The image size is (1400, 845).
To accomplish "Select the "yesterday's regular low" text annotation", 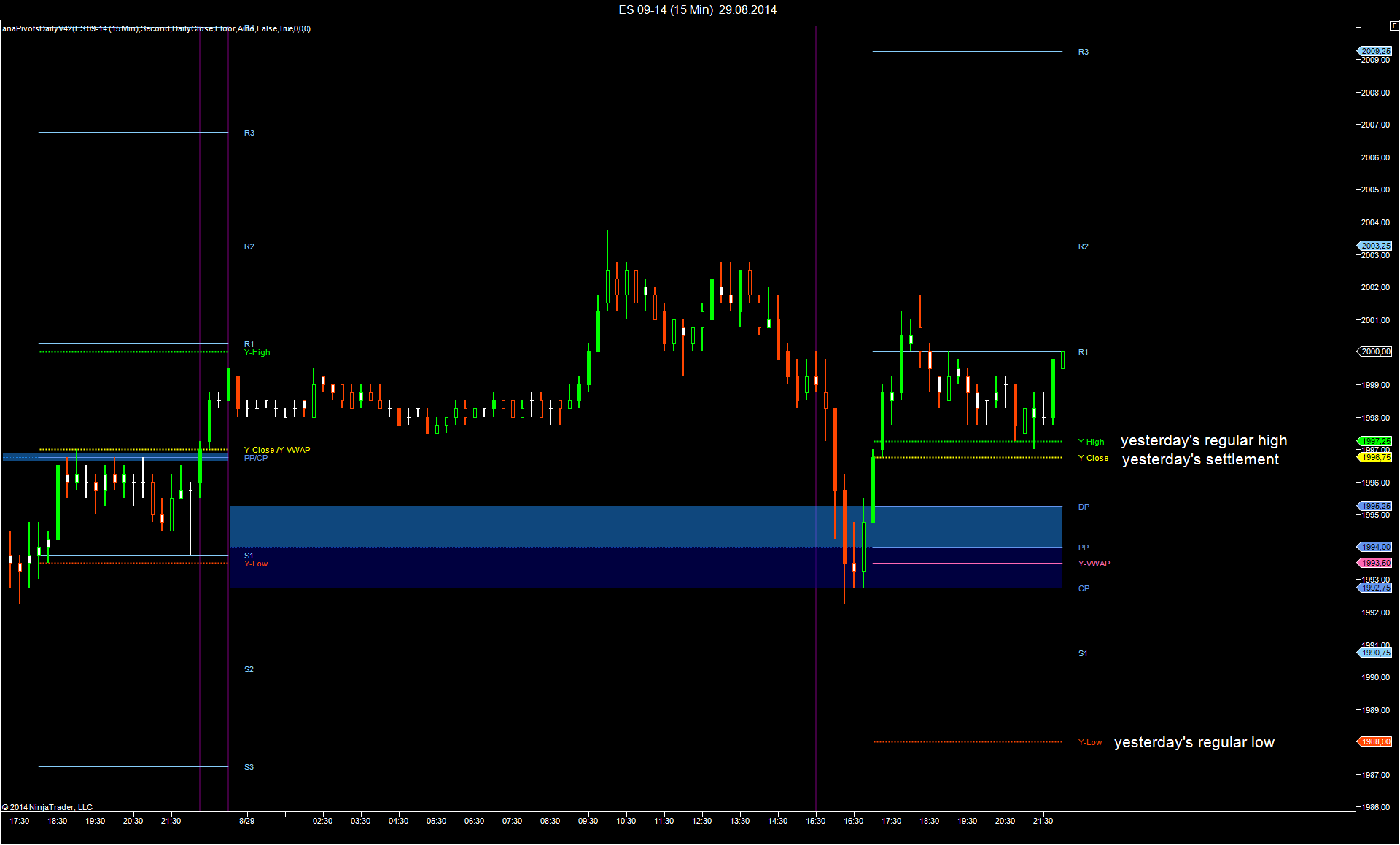I will 1194,742.
